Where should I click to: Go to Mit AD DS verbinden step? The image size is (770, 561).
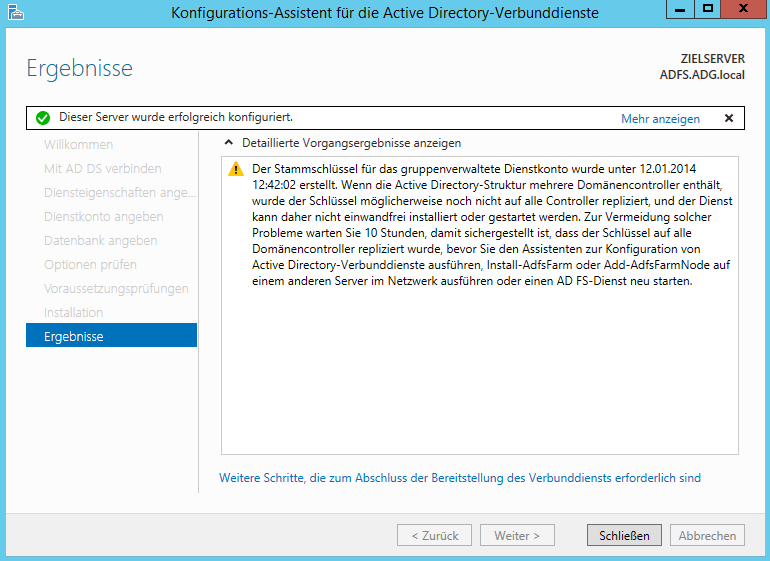(102, 169)
